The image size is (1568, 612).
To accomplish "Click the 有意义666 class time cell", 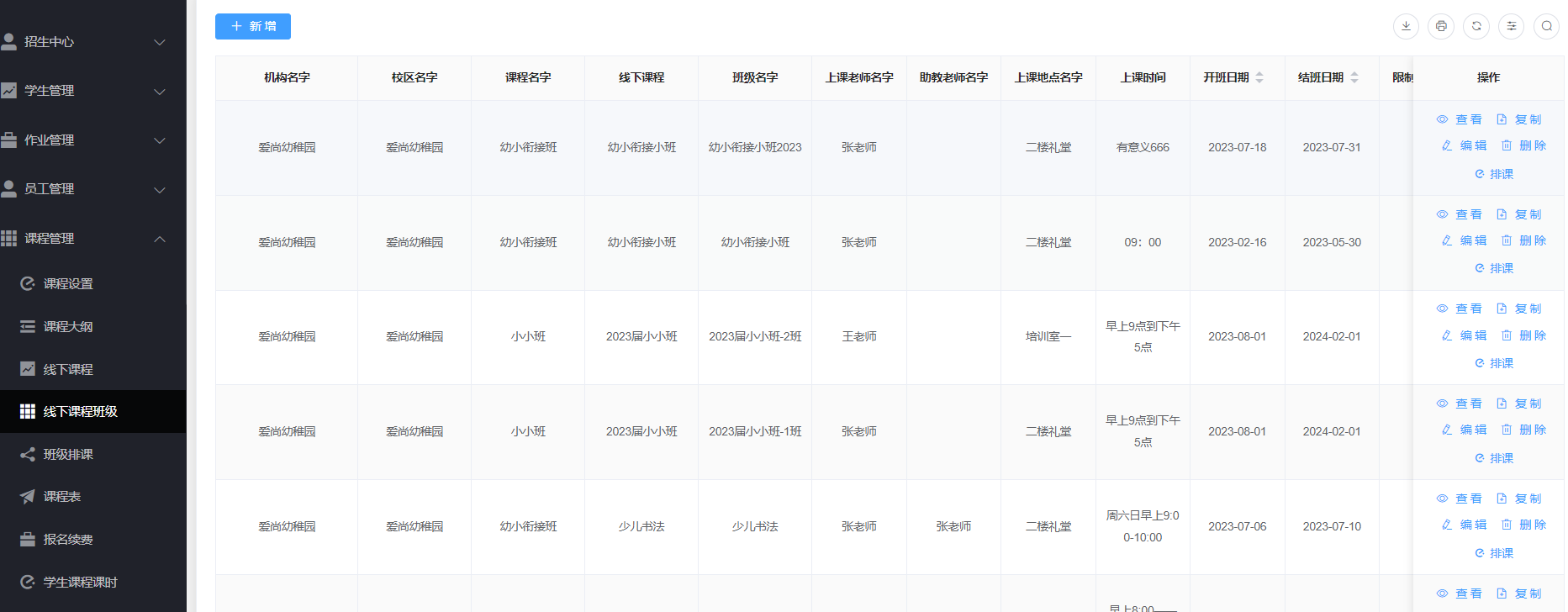I will coord(1143,147).
